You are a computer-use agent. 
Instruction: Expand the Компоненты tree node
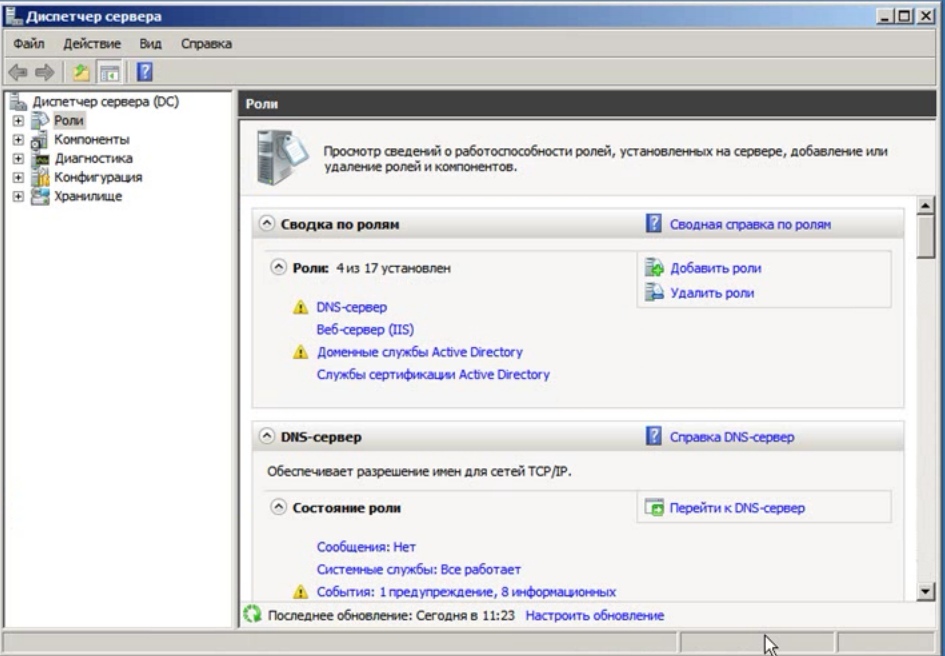(18, 140)
